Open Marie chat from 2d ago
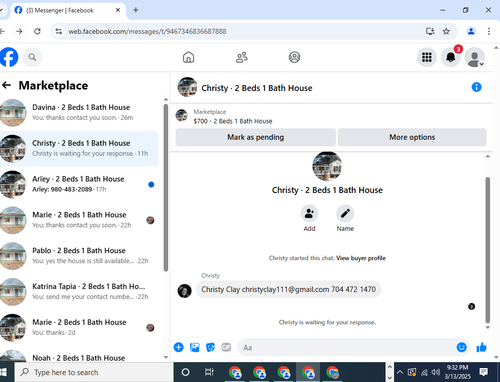Image resolution: width=500 pixels, height=382 pixels. [79, 327]
